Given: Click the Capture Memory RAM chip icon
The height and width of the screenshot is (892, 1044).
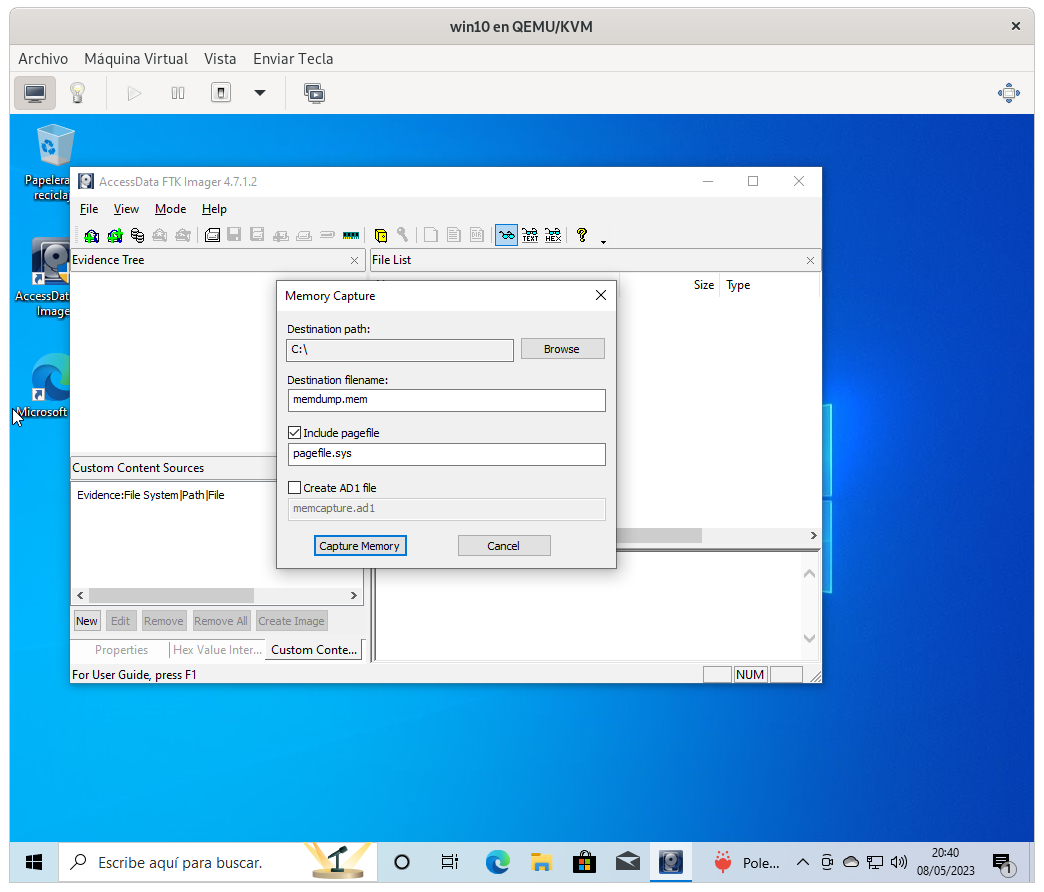Looking at the screenshot, I should (x=350, y=236).
